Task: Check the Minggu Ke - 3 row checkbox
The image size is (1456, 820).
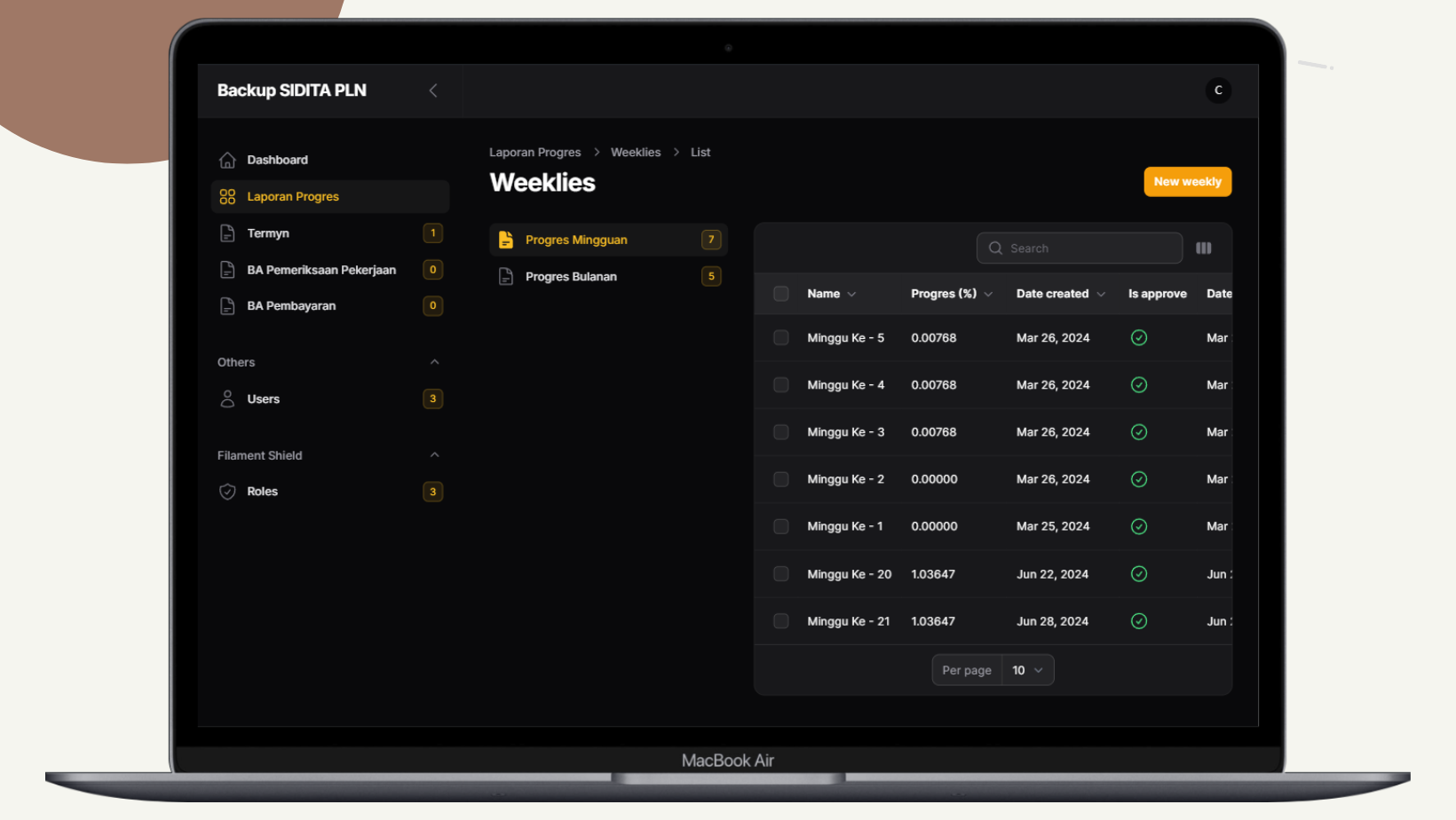Action: tap(781, 432)
